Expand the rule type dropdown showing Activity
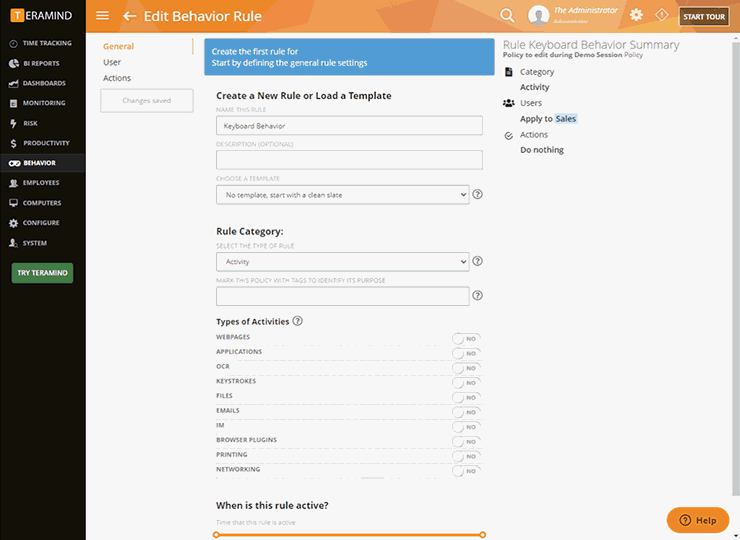This screenshot has width=740, height=540. coord(342,262)
